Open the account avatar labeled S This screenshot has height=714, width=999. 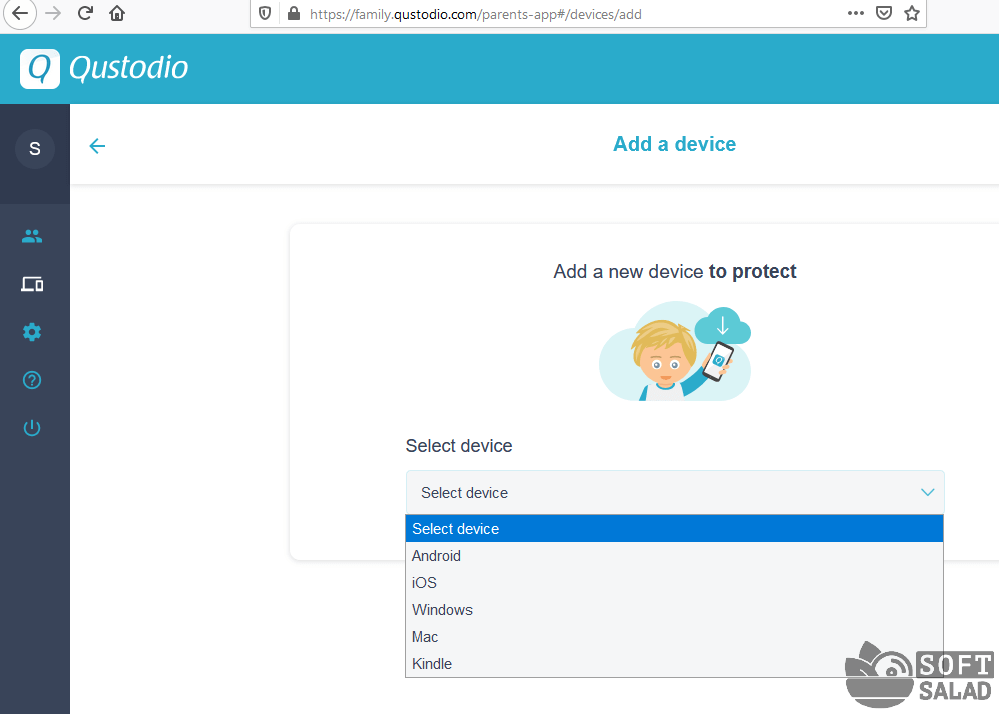click(x=34, y=149)
